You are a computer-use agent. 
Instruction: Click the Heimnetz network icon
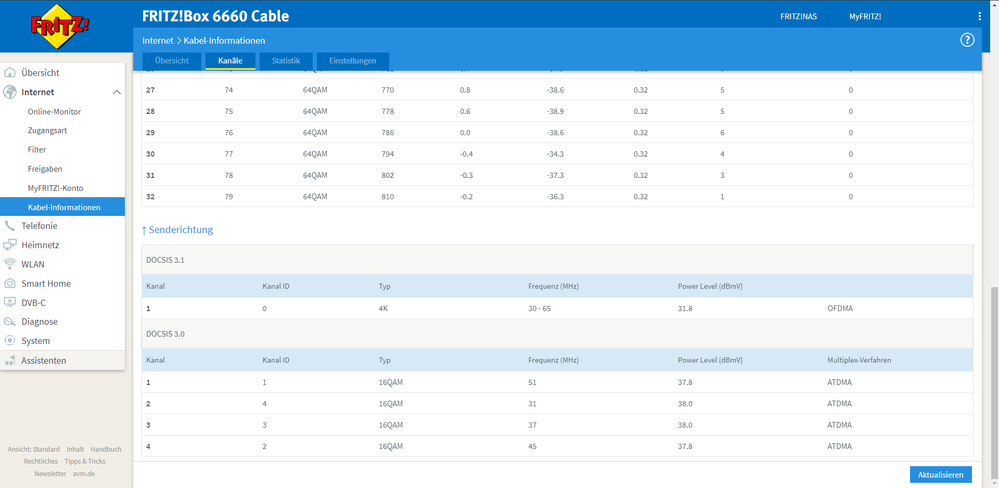[x=10, y=245]
